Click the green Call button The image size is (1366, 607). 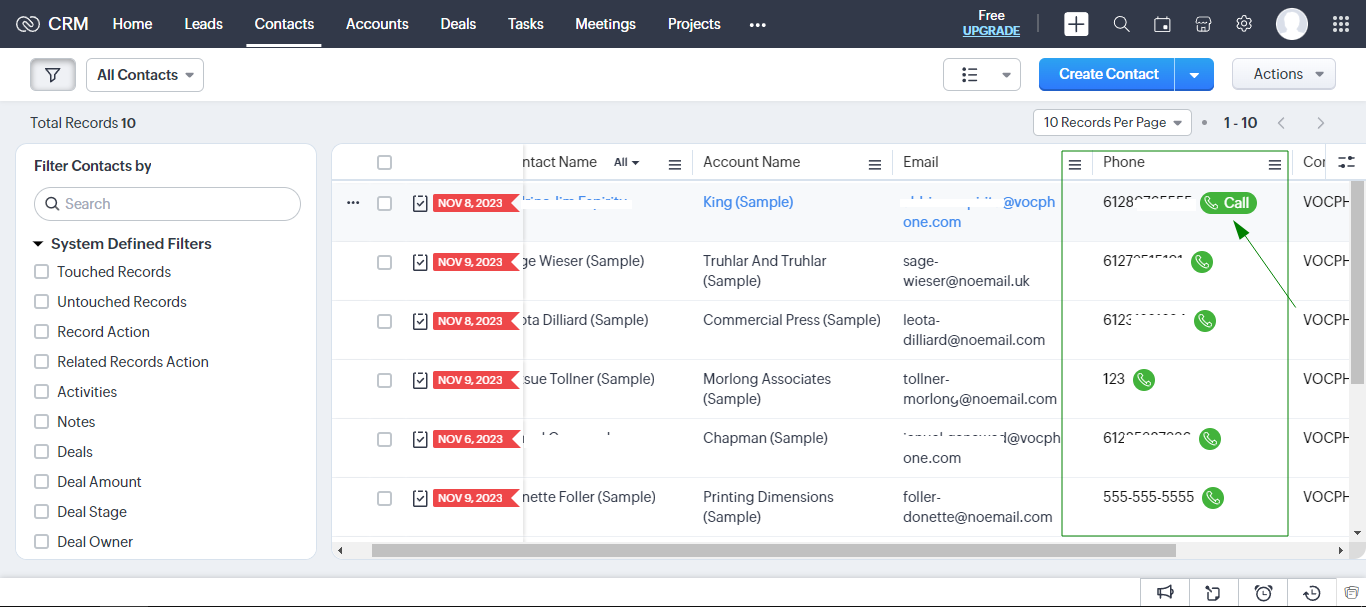tap(1228, 203)
